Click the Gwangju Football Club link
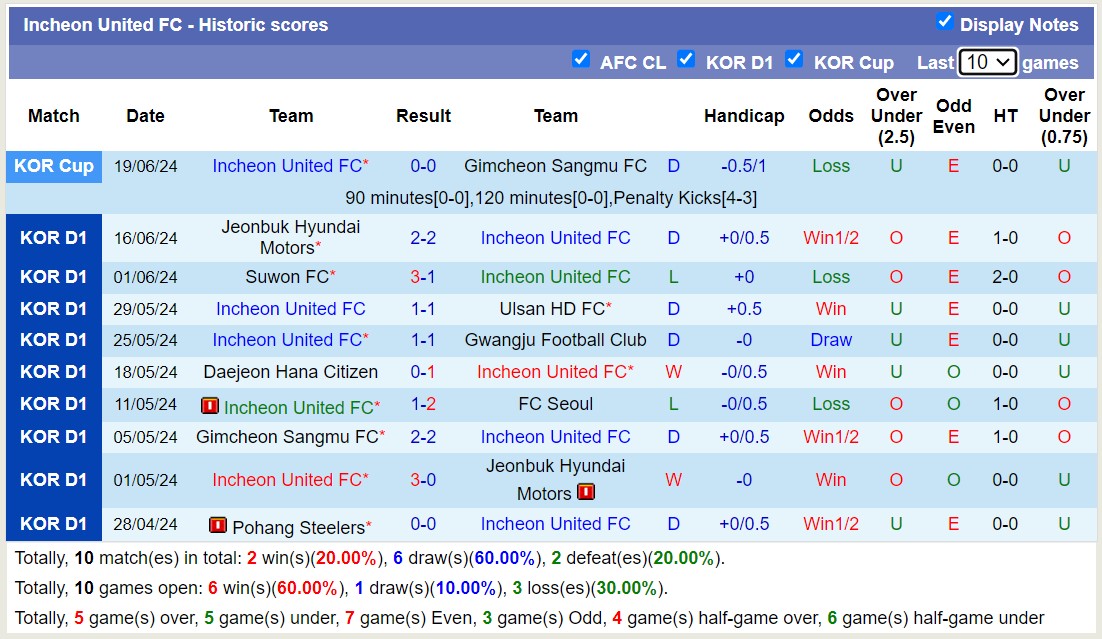 tap(555, 340)
